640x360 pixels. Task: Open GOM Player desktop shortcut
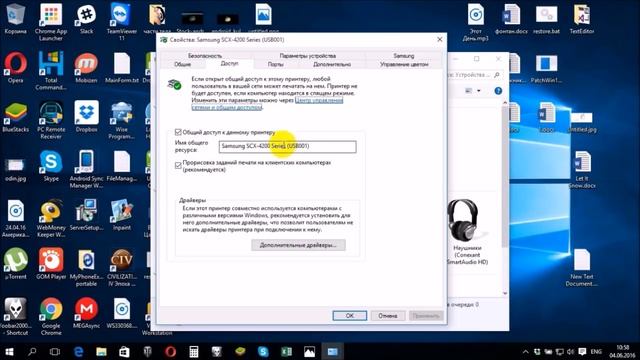pos(51,264)
